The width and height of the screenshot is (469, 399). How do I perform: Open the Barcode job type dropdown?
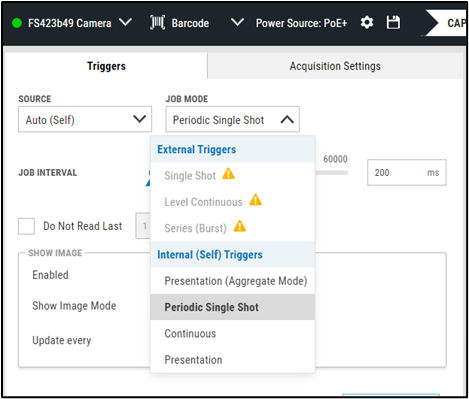click(237, 22)
